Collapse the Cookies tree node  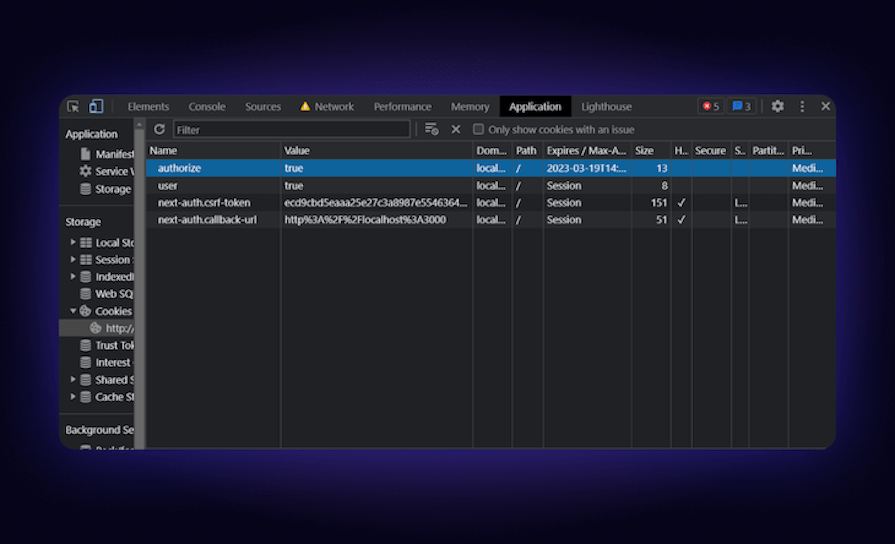[73, 311]
